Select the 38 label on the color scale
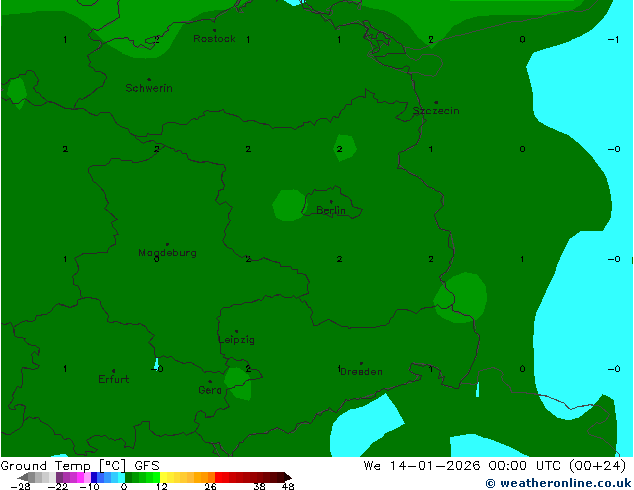 point(260,486)
